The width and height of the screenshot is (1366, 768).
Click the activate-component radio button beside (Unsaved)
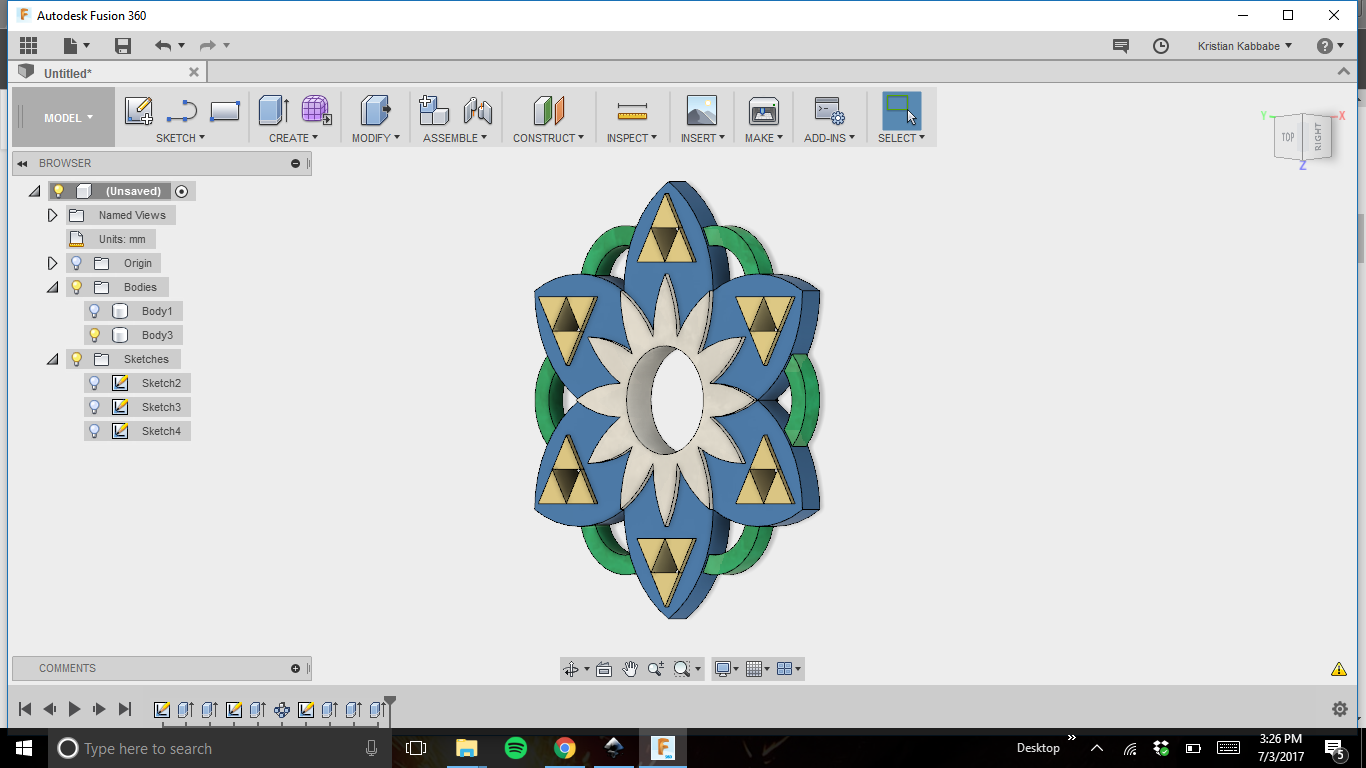181,191
